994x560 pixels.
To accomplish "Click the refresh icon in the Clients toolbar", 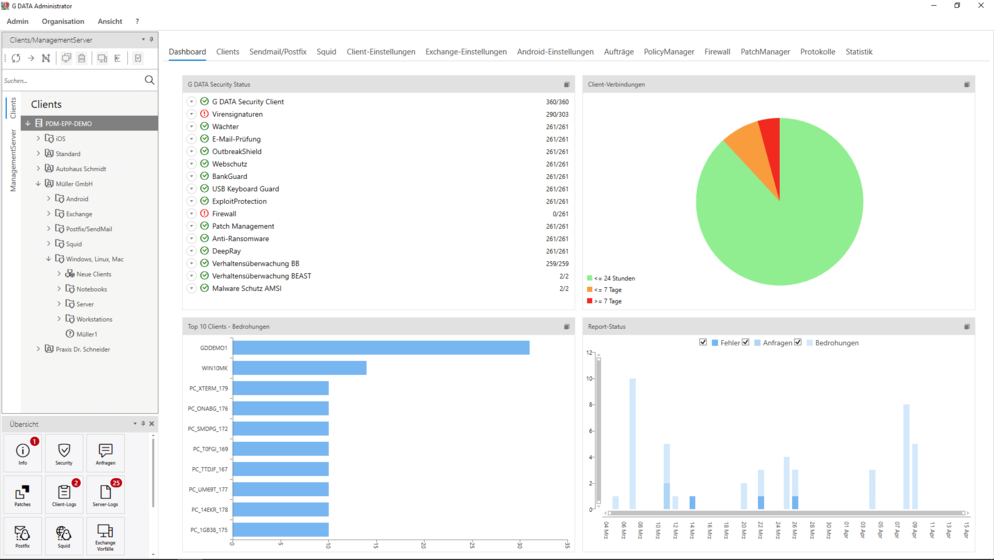I will 16,59.
